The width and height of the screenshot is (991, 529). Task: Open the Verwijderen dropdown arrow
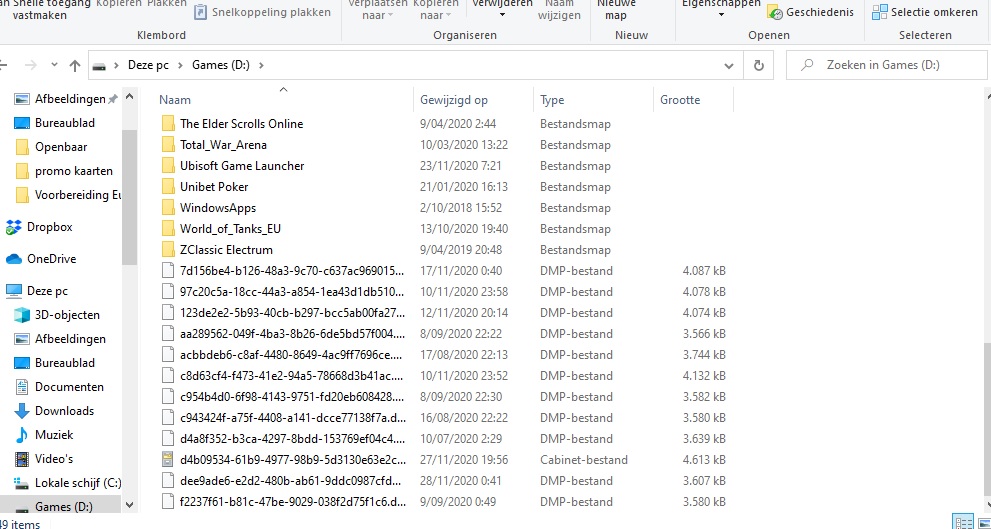[502, 15]
